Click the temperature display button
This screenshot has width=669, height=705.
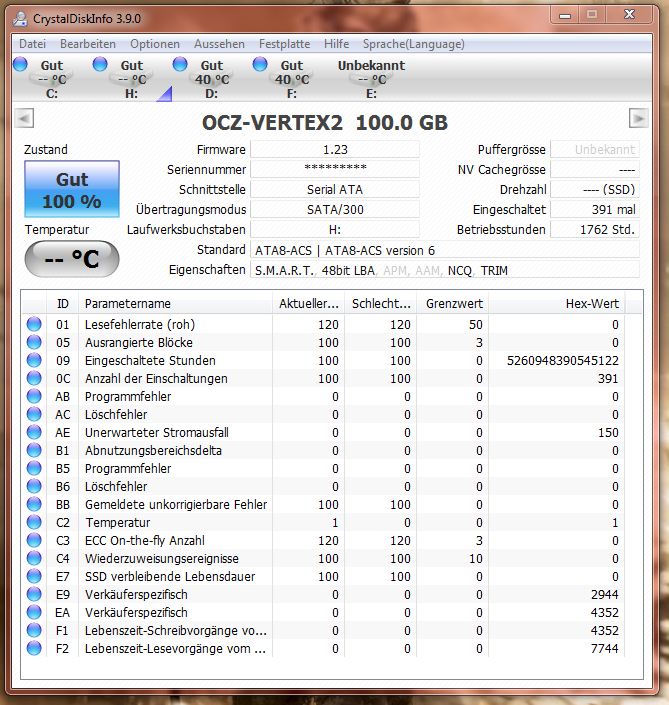72,259
